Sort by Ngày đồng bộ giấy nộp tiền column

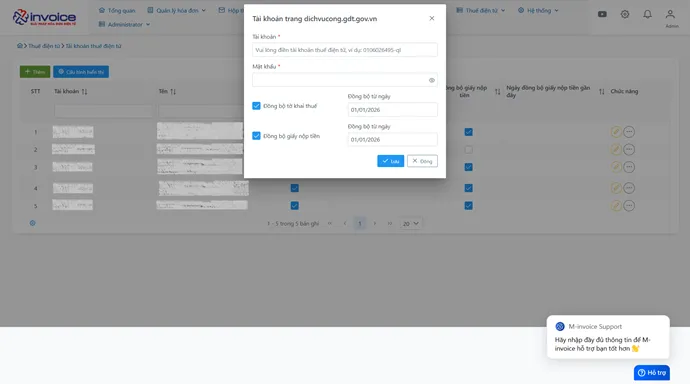(602, 91)
